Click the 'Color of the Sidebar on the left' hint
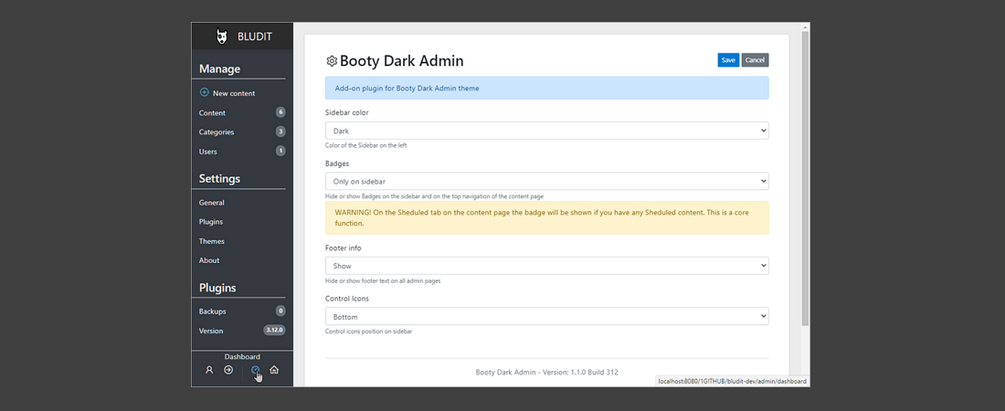The image size is (1005, 411). tap(366, 146)
